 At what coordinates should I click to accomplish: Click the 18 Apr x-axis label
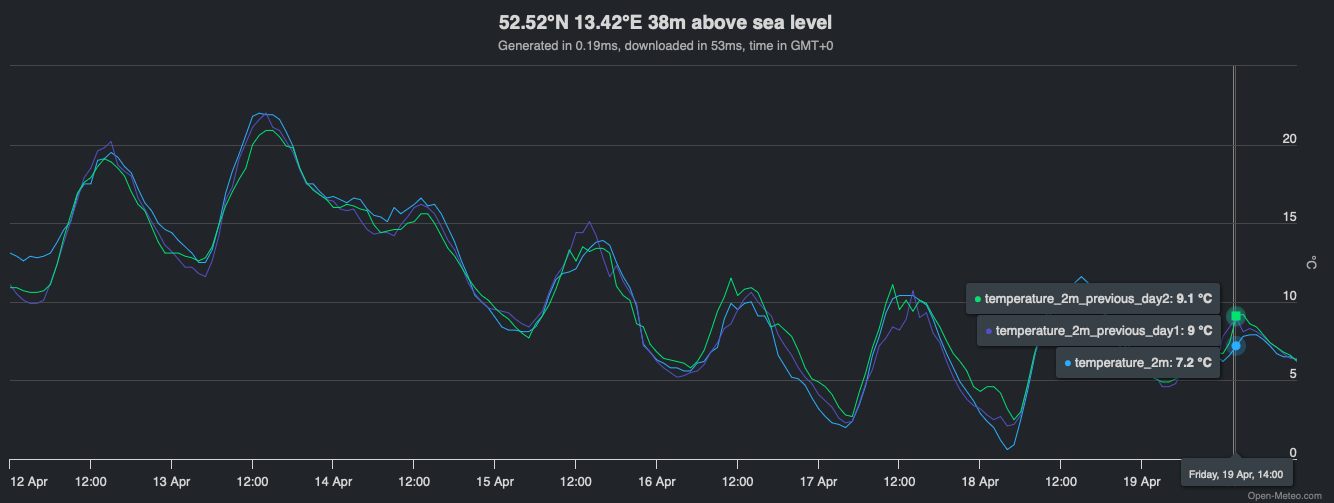pyautogui.click(x=980, y=481)
